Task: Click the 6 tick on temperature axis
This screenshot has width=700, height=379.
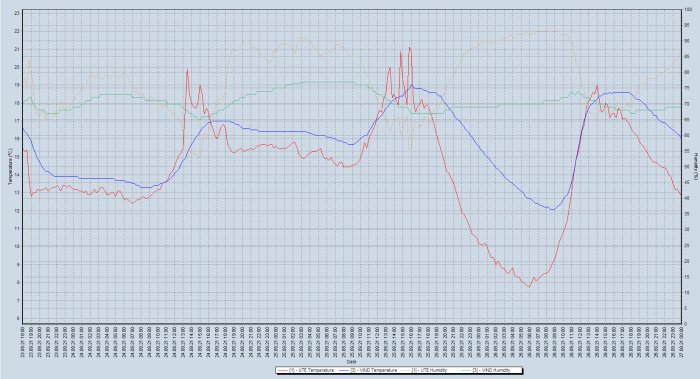Action: [x=18, y=318]
